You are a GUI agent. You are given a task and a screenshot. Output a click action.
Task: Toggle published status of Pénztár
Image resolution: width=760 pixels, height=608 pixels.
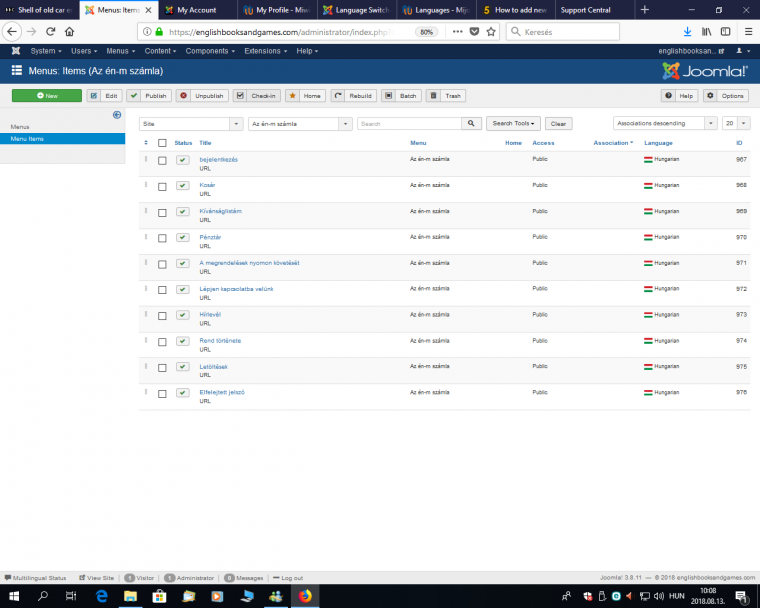click(183, 238)
